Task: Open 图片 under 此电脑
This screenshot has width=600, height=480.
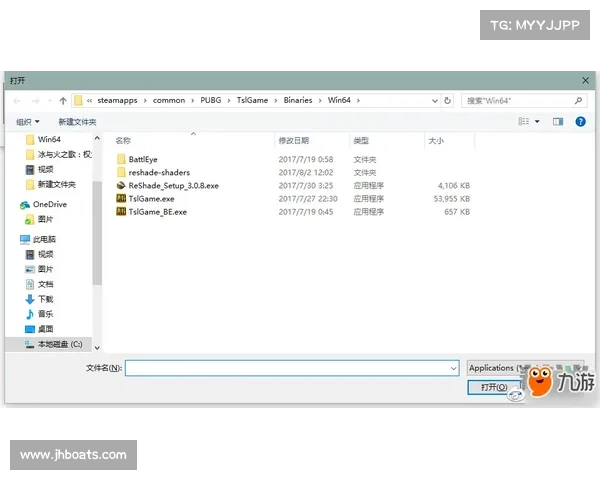Action: (x=39, y=269)
